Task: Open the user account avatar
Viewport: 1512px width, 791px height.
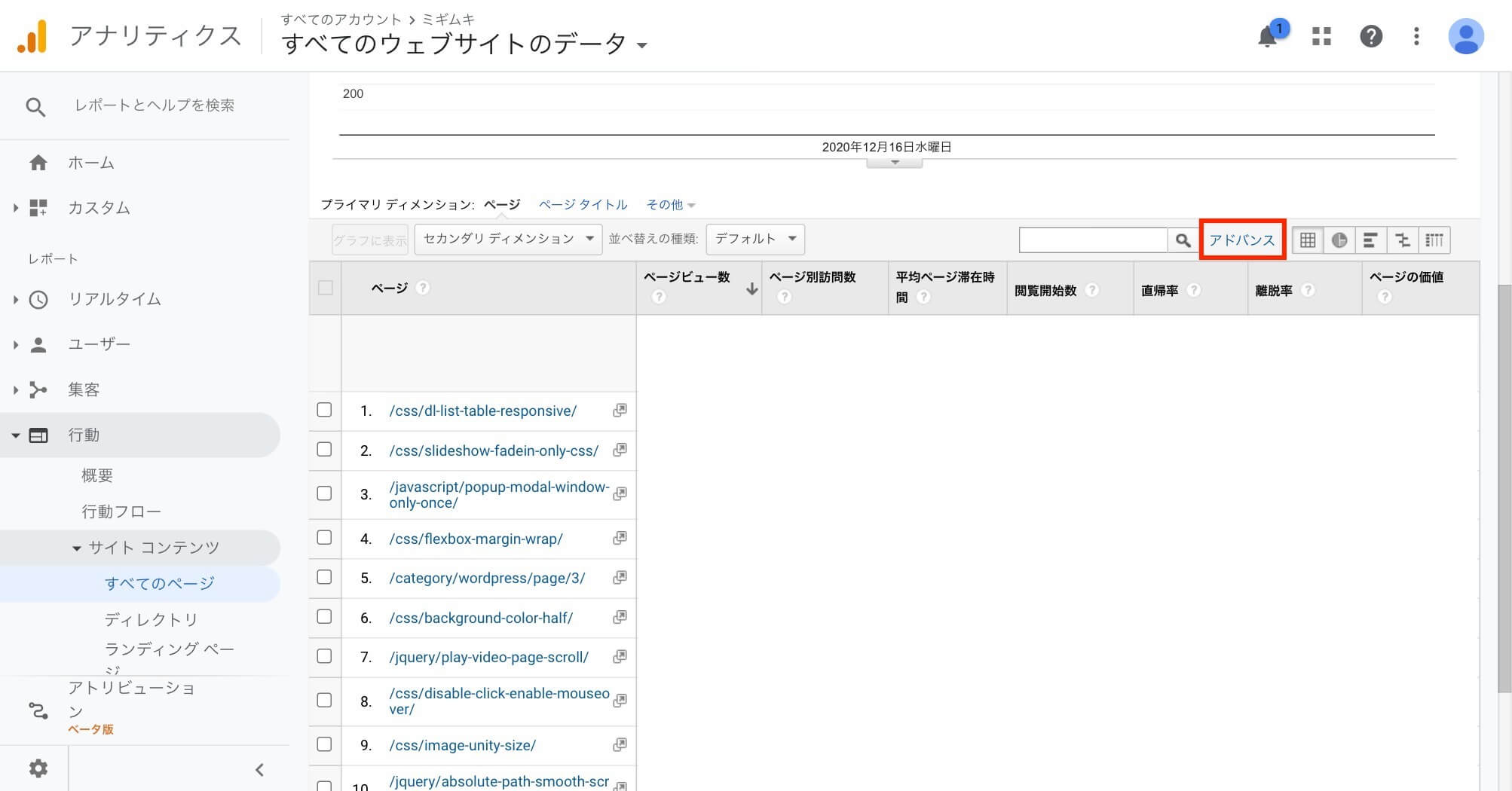Action: pos(1466,36)
